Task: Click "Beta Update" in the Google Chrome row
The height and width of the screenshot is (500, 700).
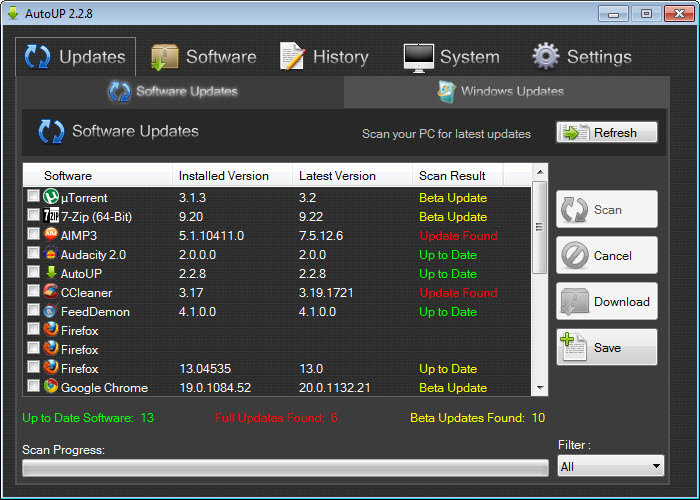Action: [x=453, y=388]
